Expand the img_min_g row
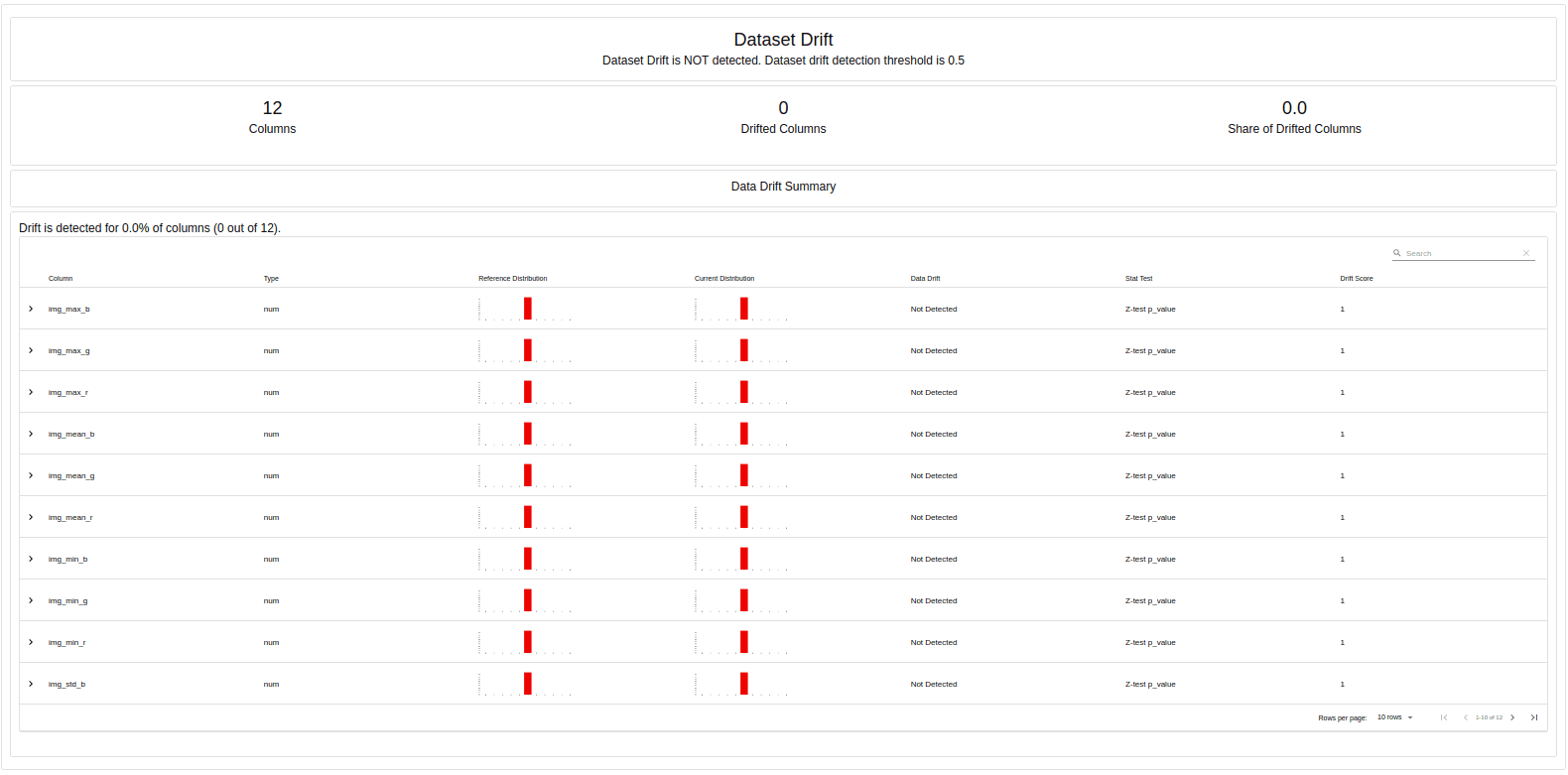The image size is (1568, 775). (31, 600)
